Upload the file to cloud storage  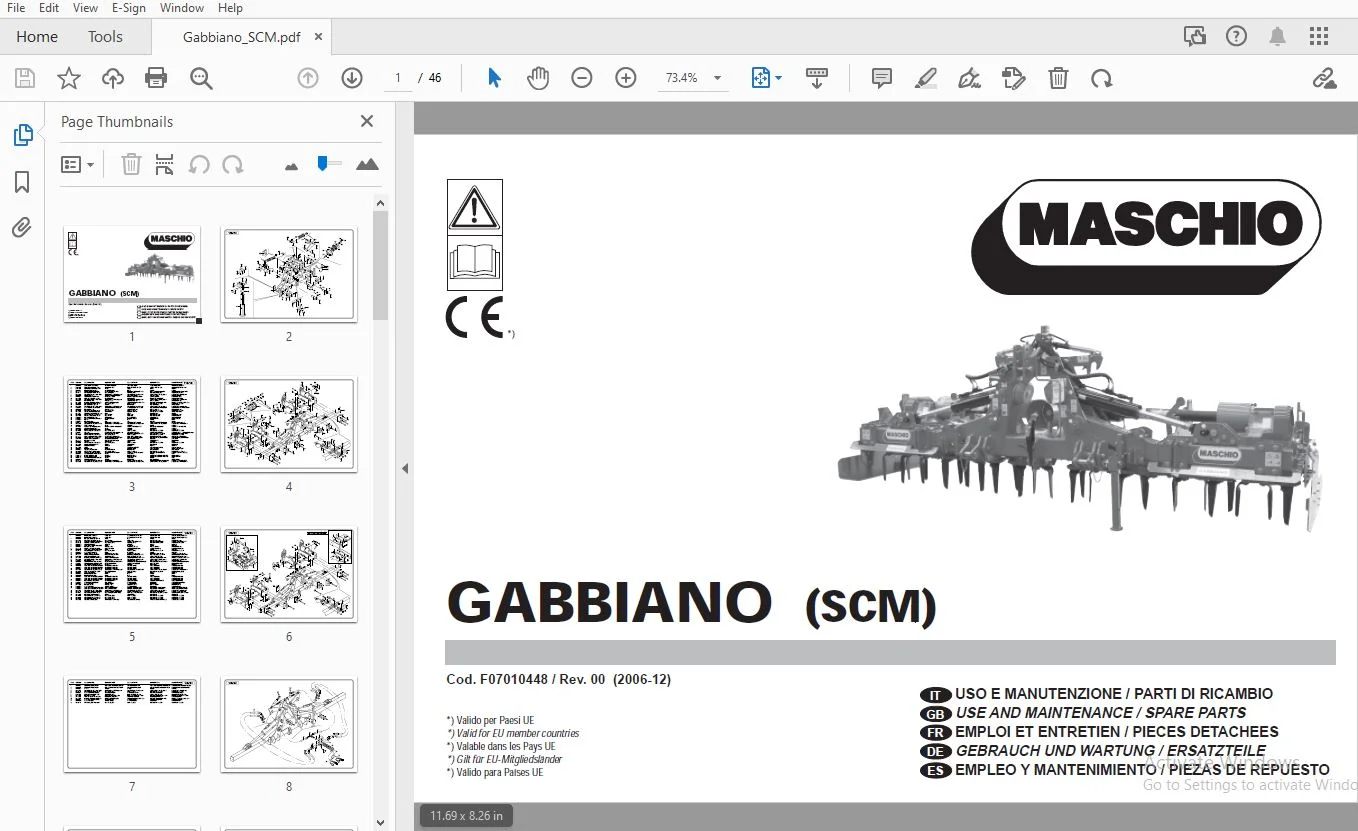coord(113,78)
